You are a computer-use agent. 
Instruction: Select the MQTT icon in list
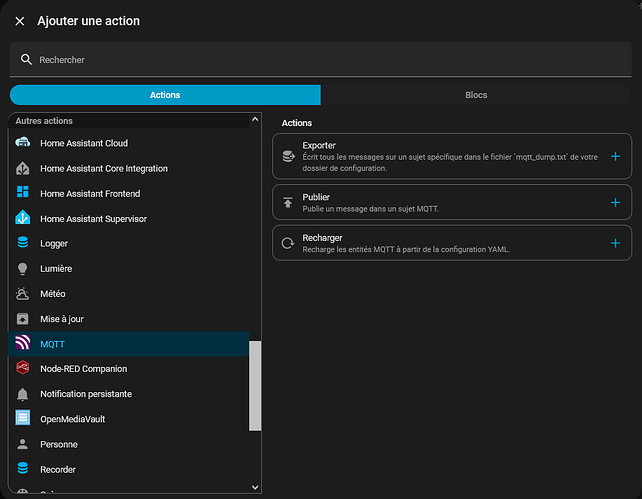23,344
